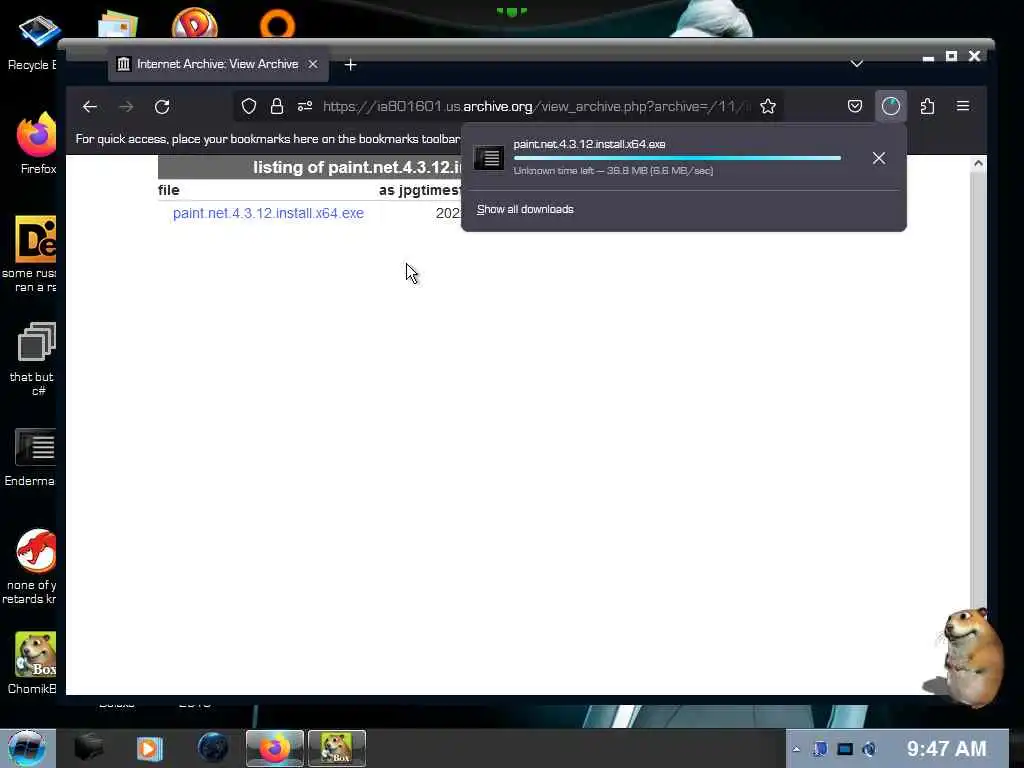Click the monitor icon in system tray
Screen dimensions: 1024x768
845,749
